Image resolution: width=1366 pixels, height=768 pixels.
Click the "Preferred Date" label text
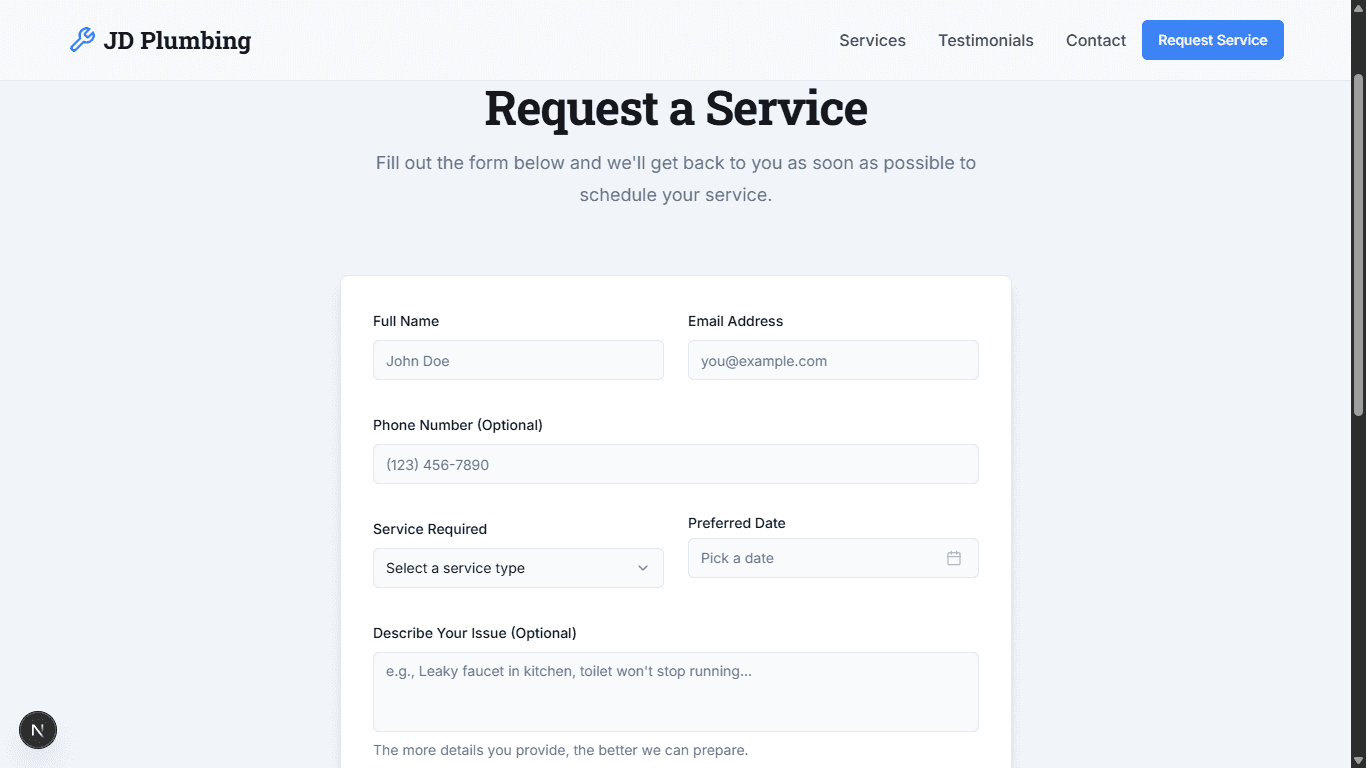pos(737,523)
